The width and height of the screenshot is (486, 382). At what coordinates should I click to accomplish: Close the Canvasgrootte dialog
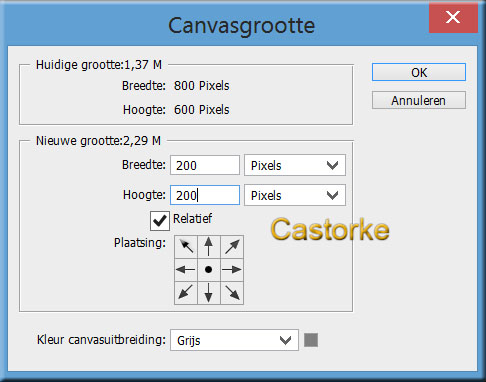coord(453,18)
